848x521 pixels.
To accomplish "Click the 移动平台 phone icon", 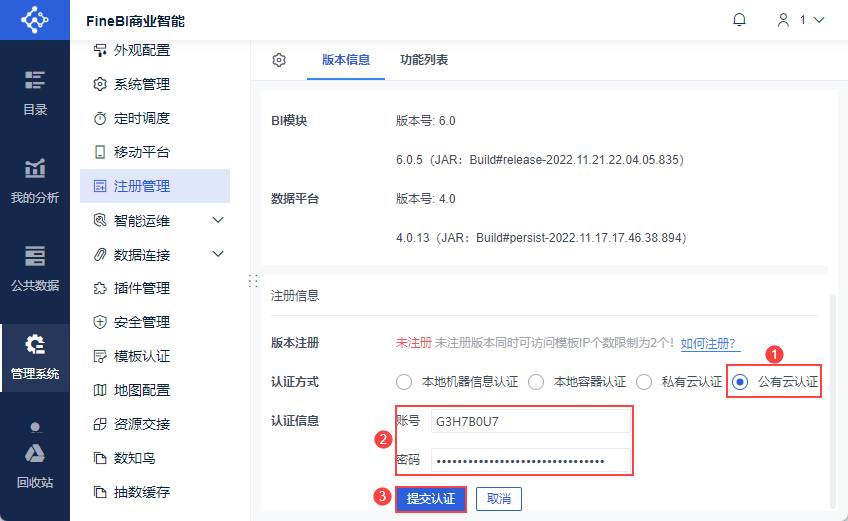I will click(x=100, y=152).
